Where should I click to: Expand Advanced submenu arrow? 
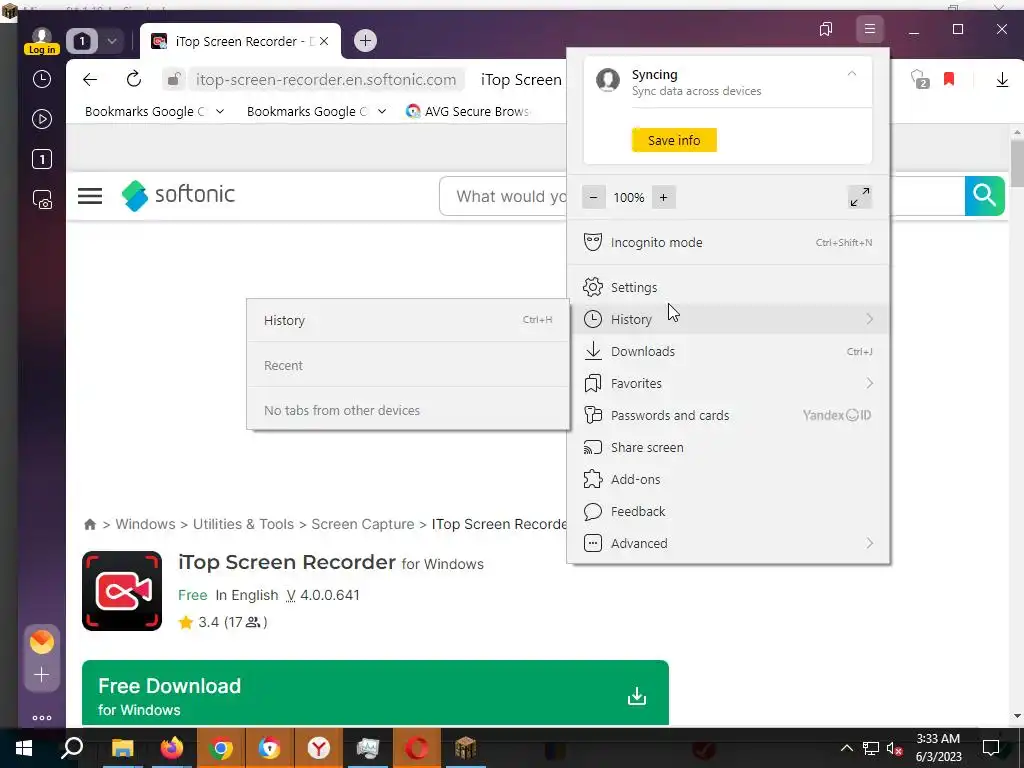869,543
